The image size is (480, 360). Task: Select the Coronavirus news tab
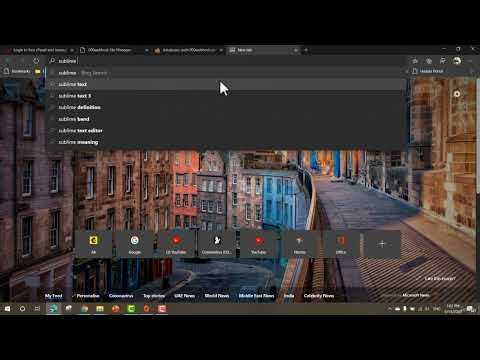click(x=121, y=296)
